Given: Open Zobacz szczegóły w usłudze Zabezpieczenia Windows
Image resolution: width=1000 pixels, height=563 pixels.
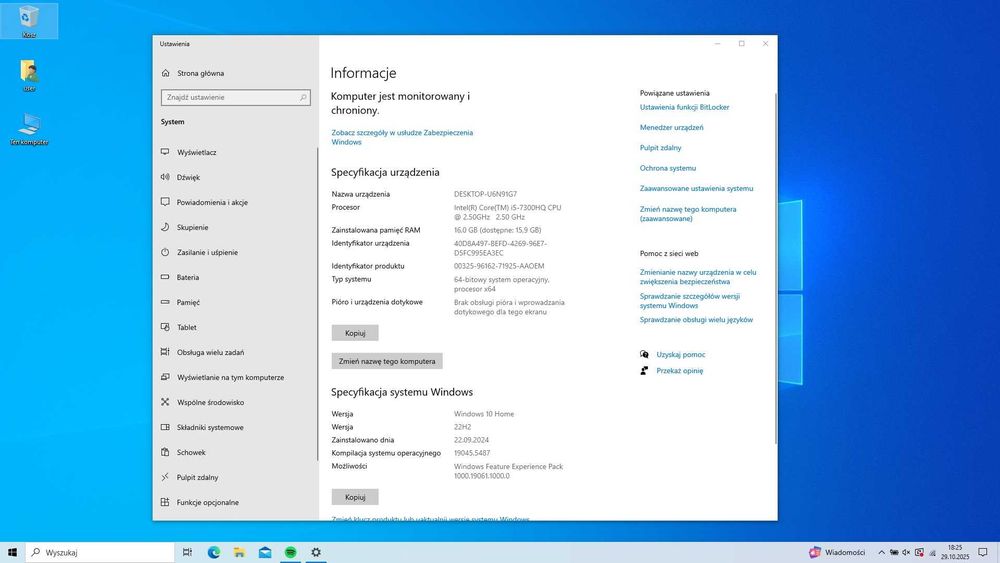Looking at the screenshot, I should click(x=402, y=137).
